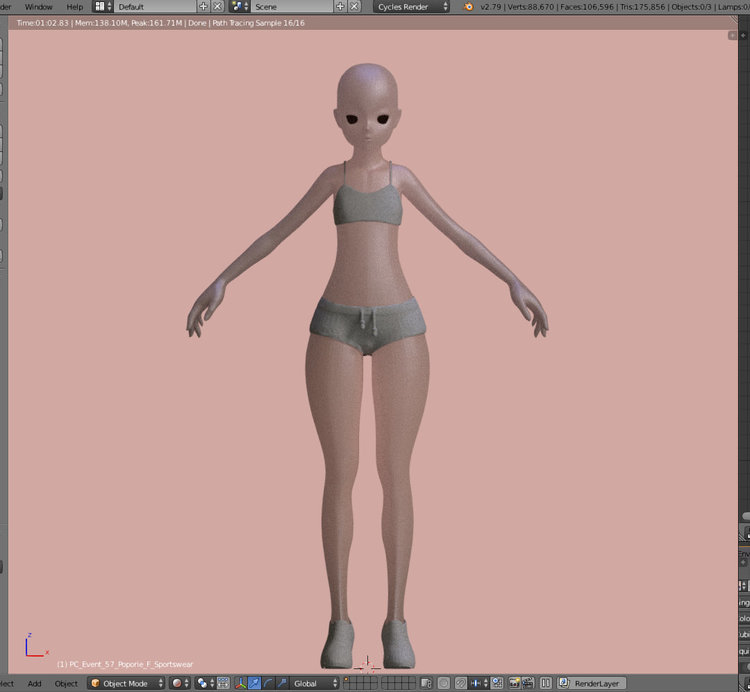Click the rendered character model's head
Viewport: 750px width, 692px height.
(367, 105)
